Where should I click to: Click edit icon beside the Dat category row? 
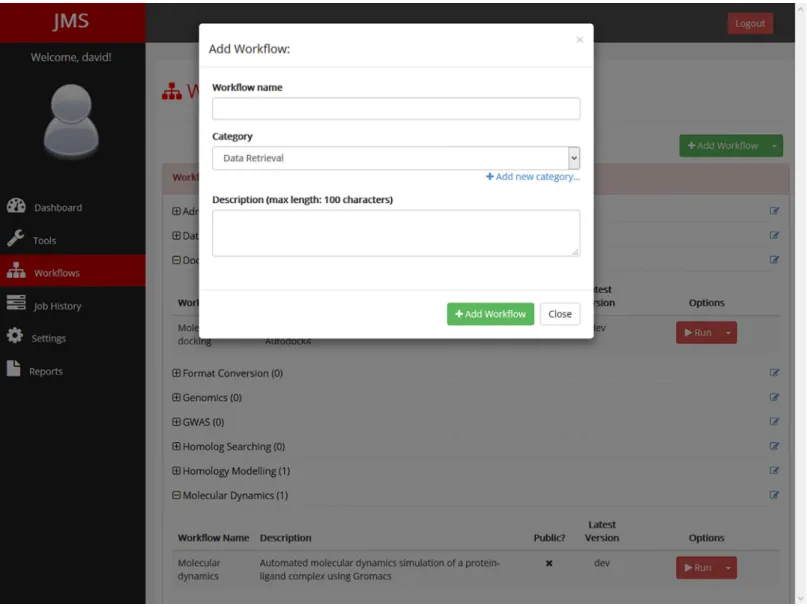(774, 236)
